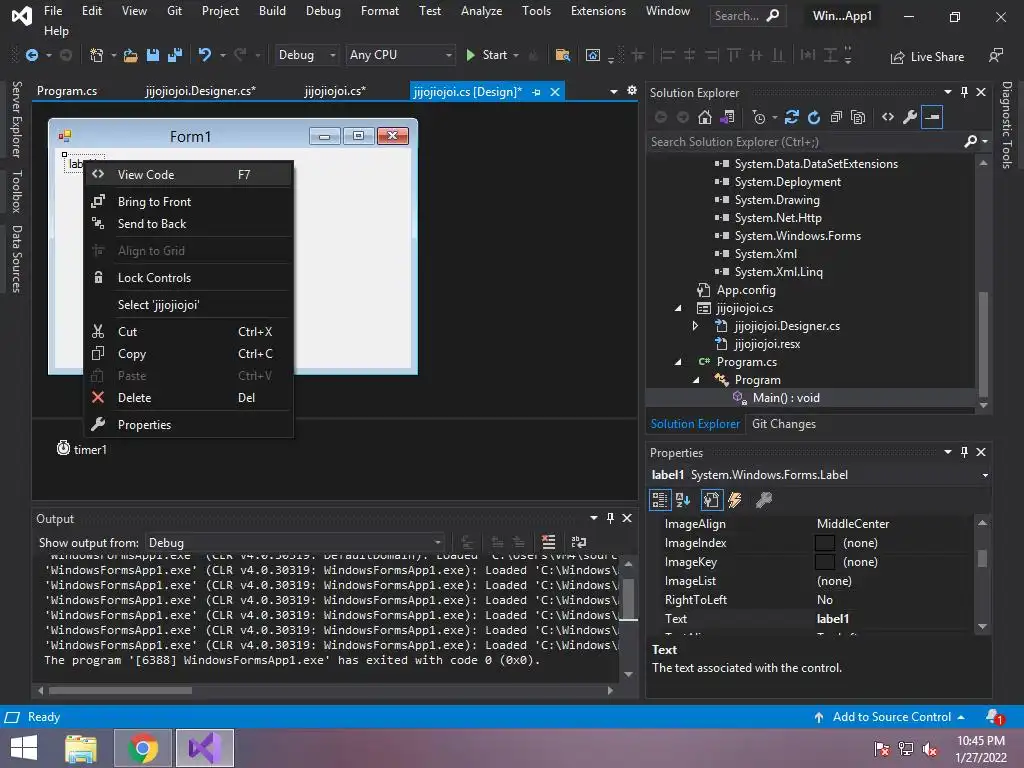This screenshot has width=1024, height=768.
Task: Open the Extensions menu
Action: 598,11
